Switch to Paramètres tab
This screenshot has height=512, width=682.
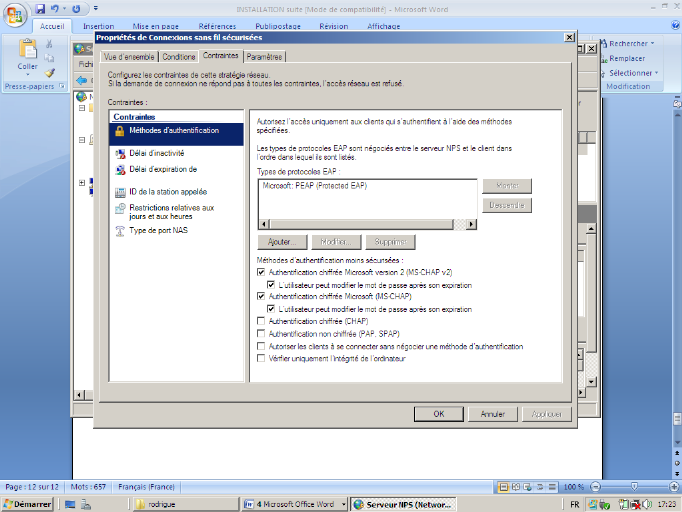pos(264,57)
